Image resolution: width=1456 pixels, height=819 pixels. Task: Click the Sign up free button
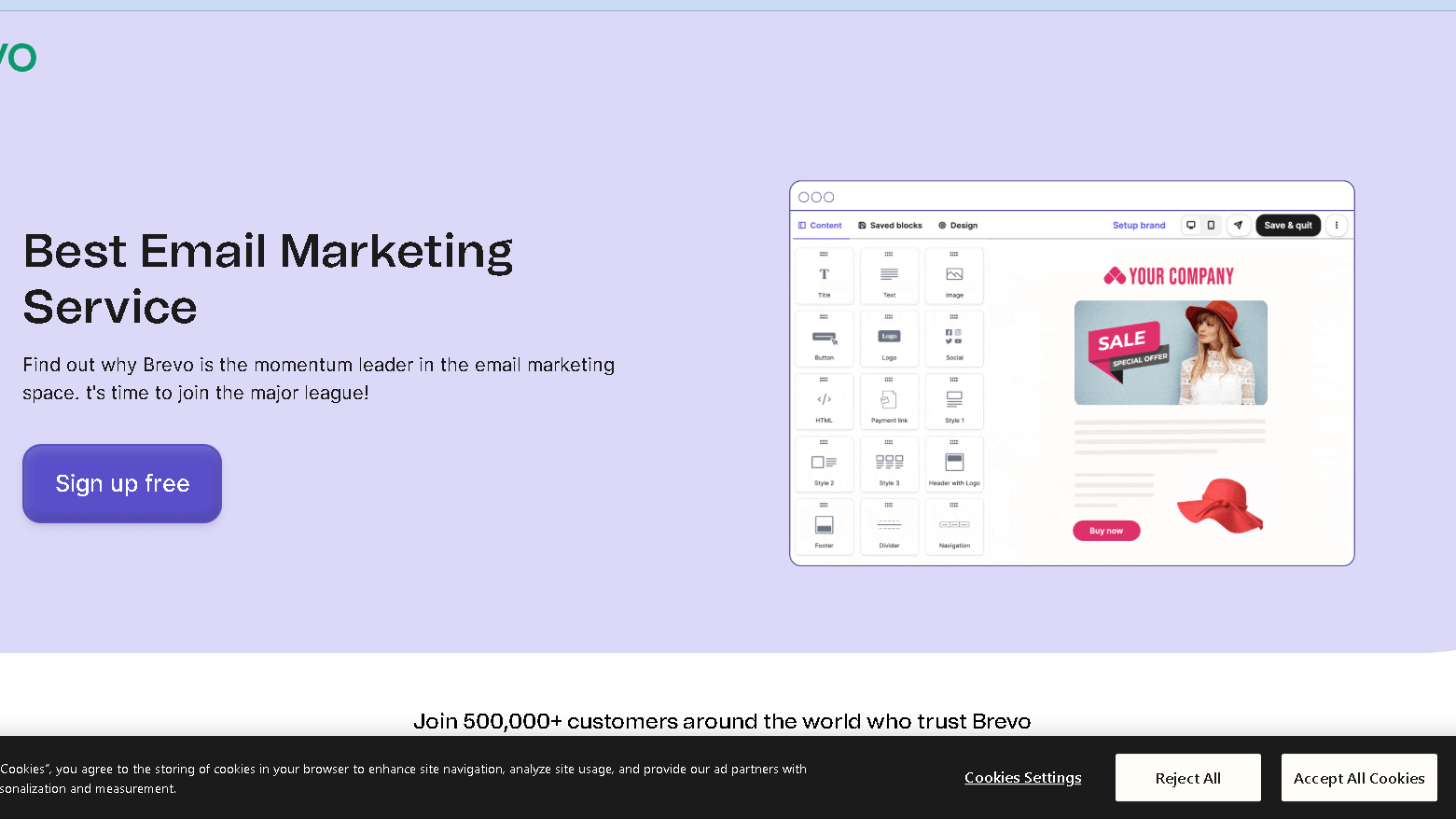point(121,483)
